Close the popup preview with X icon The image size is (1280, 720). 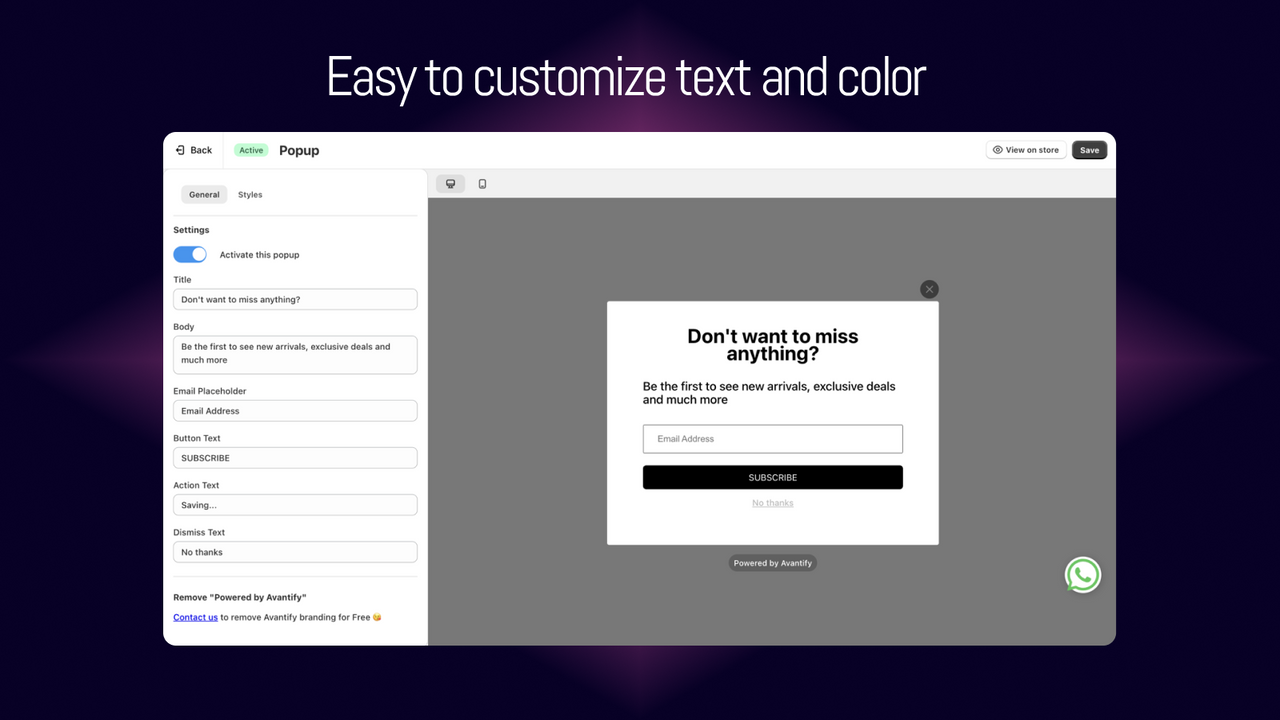[x=930, y=289]
